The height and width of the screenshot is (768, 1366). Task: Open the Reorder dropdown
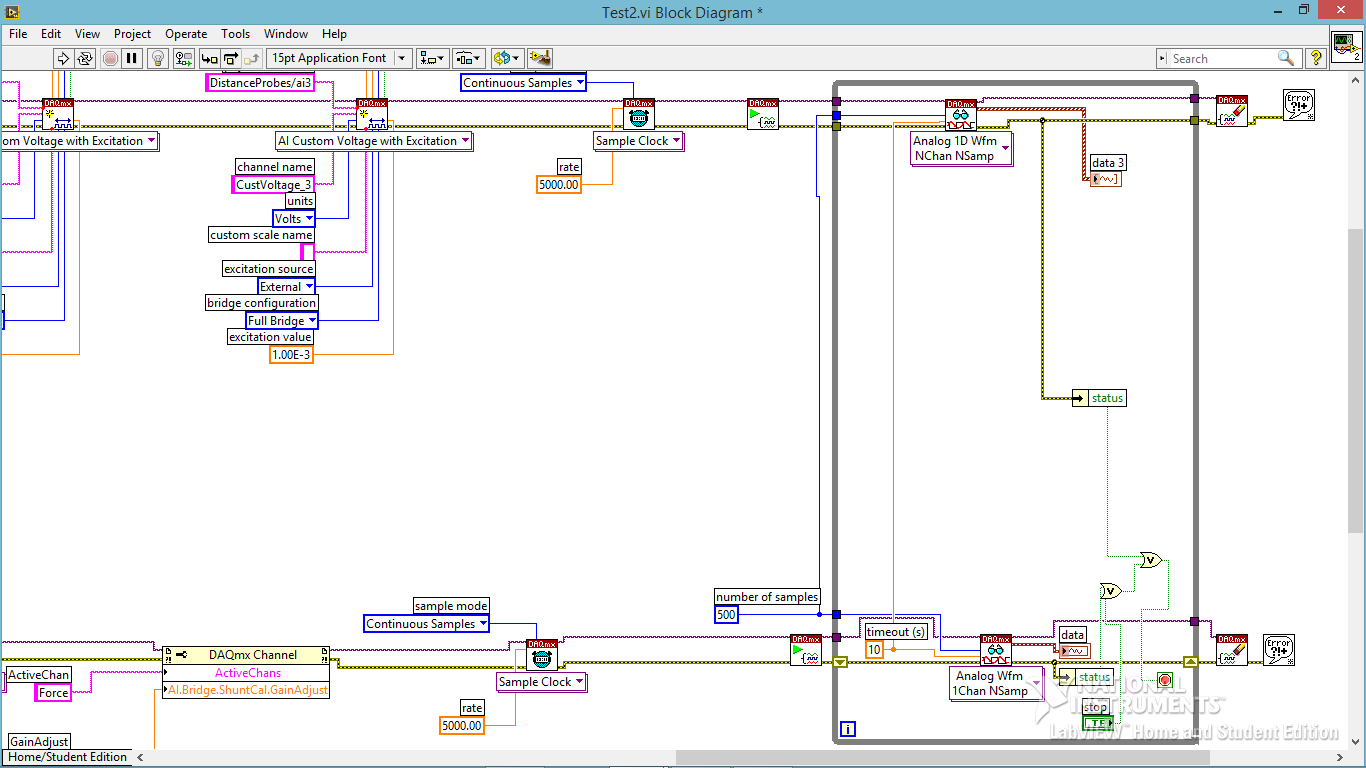(x=506, y=58)
